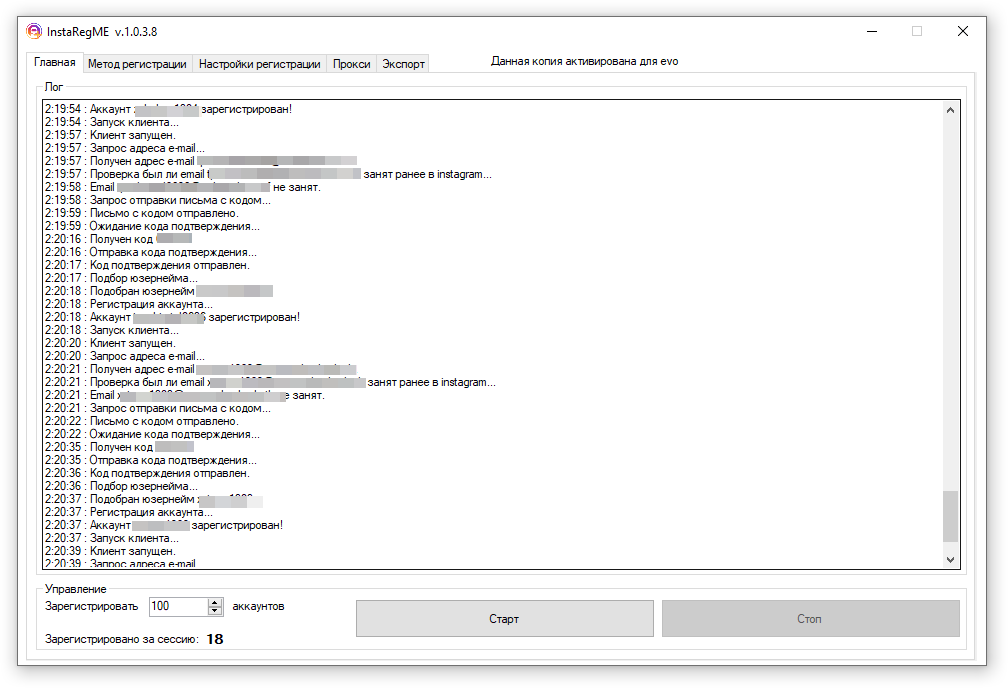Click the log scrollbar up arrow

[950, 110]
